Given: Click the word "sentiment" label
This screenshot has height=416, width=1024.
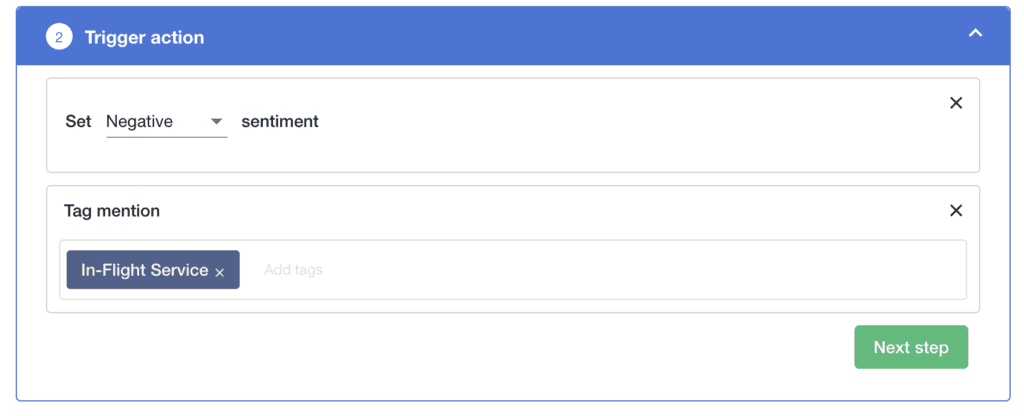Looking at the screenshot, I should [x=280, y=122].
